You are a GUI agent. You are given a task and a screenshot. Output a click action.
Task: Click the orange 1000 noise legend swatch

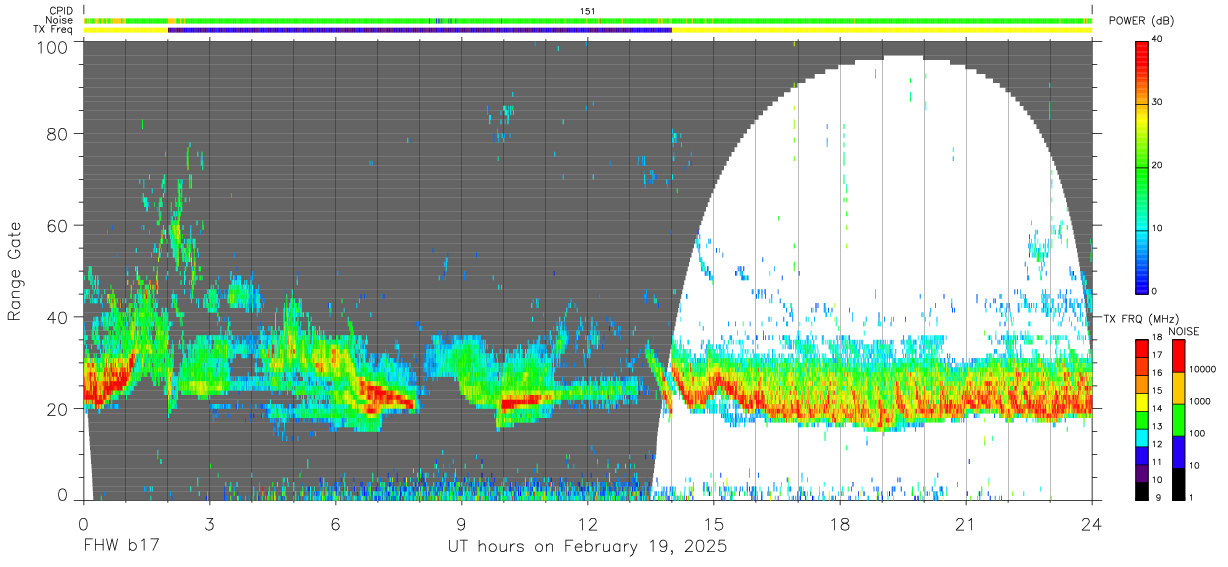[x=1177, y=387]
